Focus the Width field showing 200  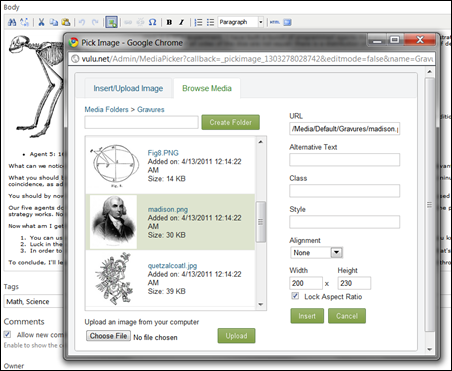306,283
